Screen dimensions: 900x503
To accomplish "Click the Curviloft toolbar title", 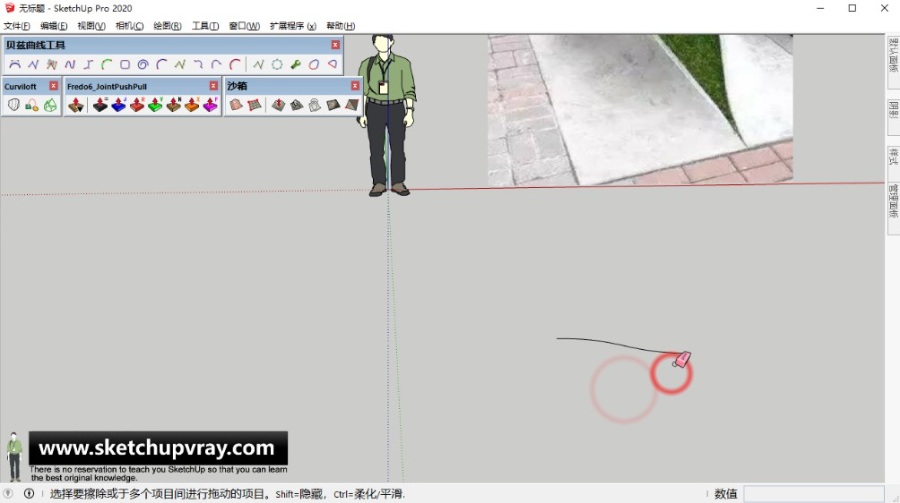I will 20,86.
